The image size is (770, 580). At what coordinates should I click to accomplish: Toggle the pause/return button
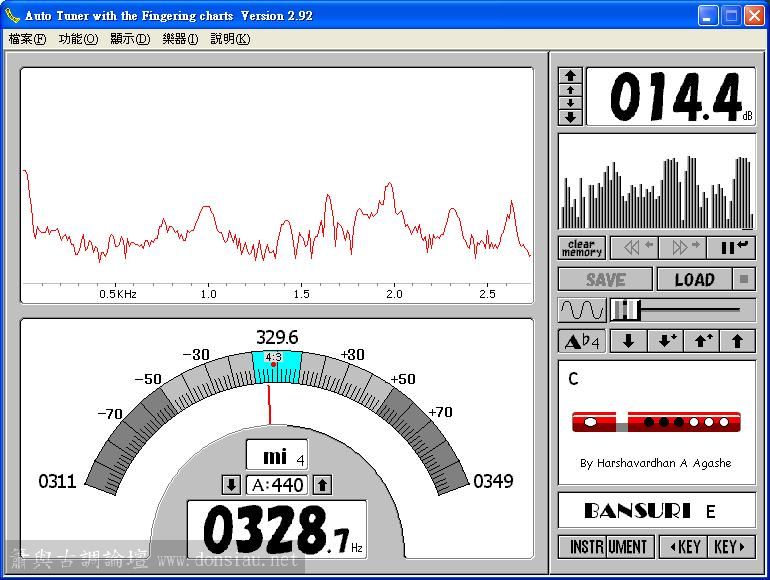pos(731,247)
